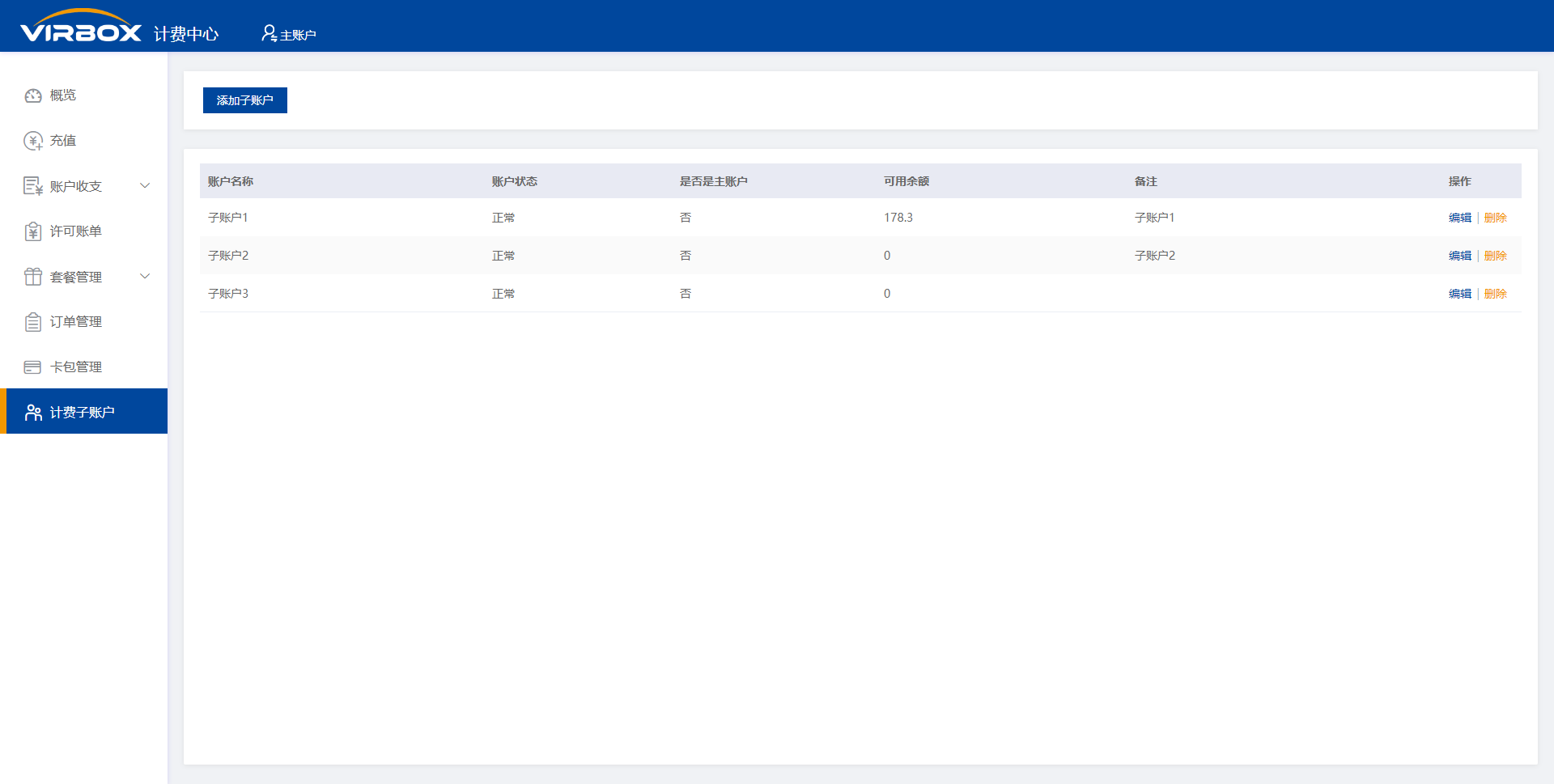
Task: Click the 订单管理 clipboard icon
Action: 33,322
